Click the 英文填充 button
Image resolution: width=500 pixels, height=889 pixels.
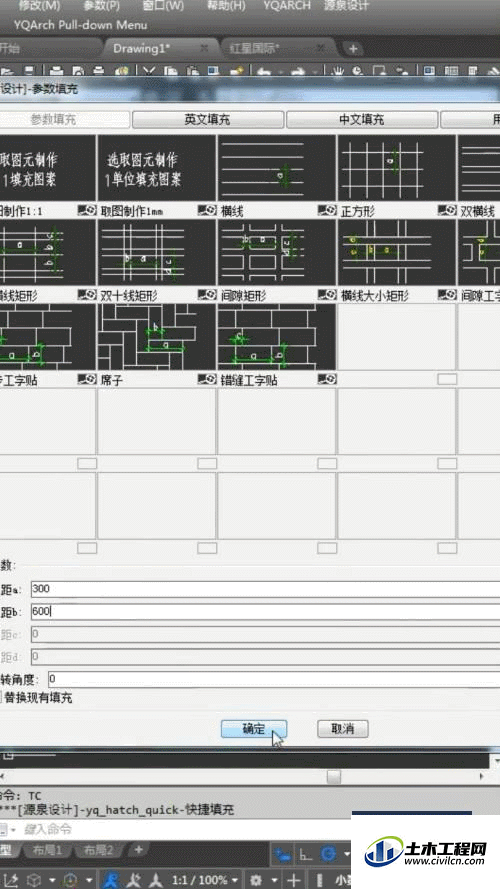click(x=207, y=120)
